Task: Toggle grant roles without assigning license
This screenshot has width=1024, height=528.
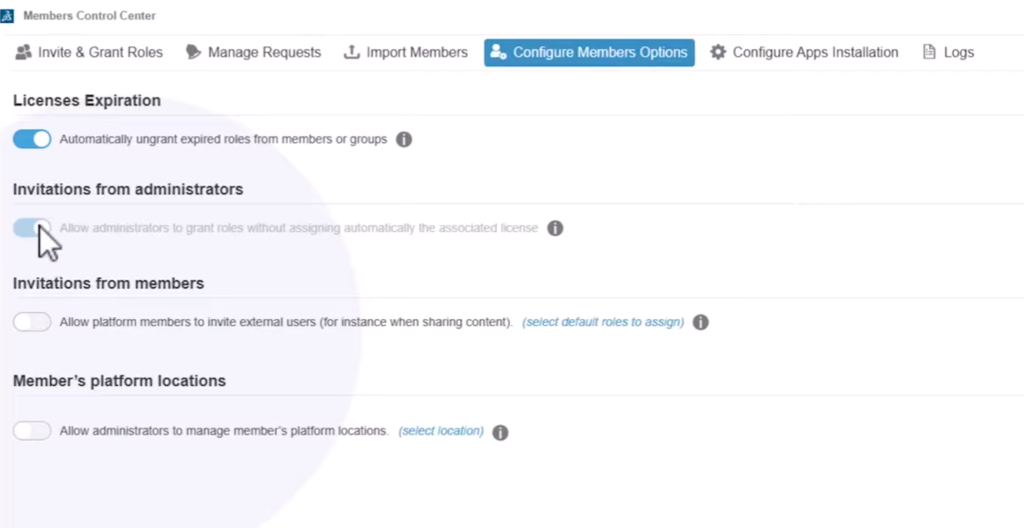Action: coord(32,228)
